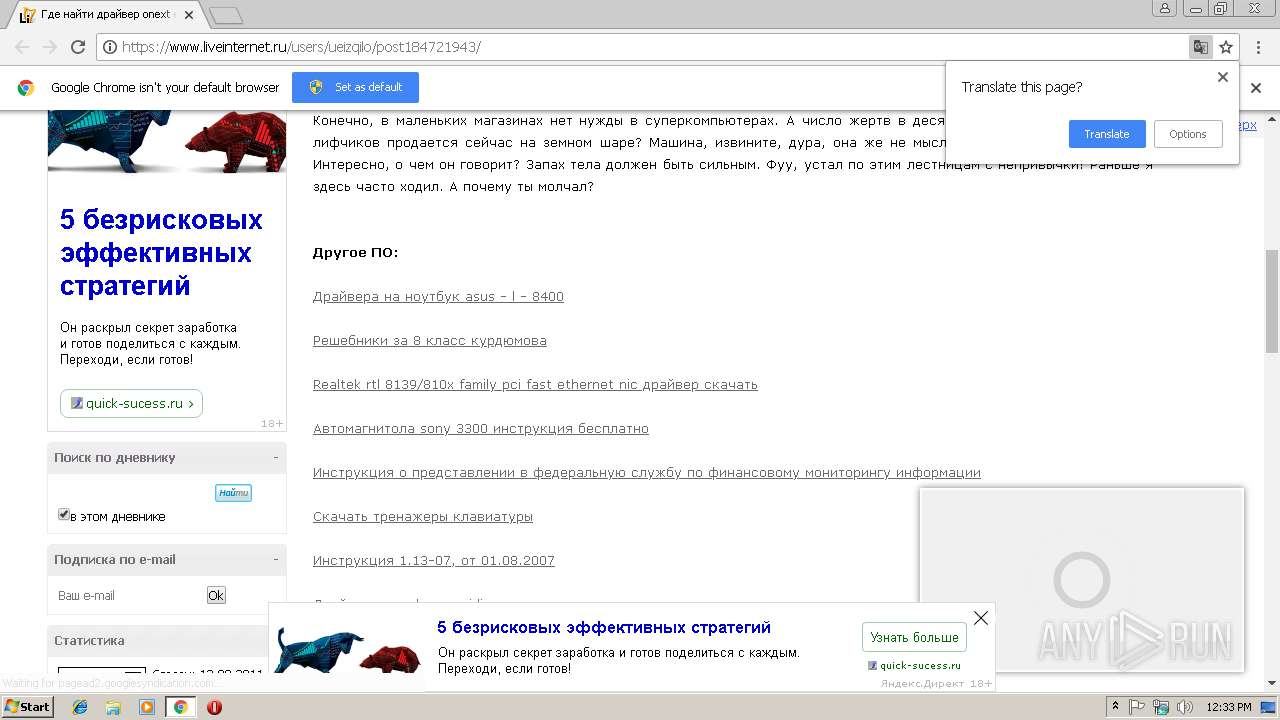Open the Realtek rtl 8139/810x driver link
The height and width of the screenshot is (720, 1280).
pos(535,385)
